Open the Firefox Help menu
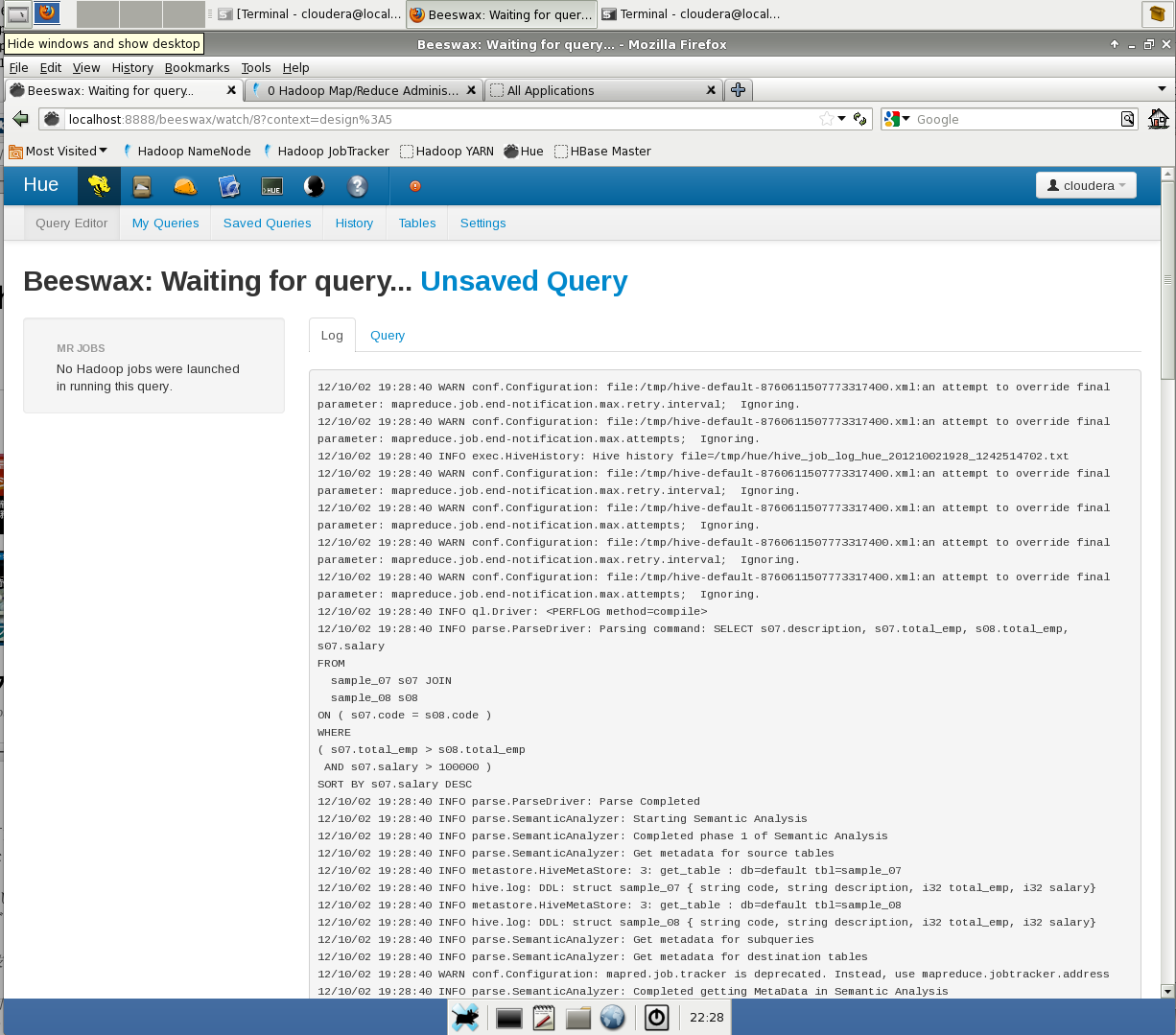1176x1035 pixels. click(x=295, y=67)
